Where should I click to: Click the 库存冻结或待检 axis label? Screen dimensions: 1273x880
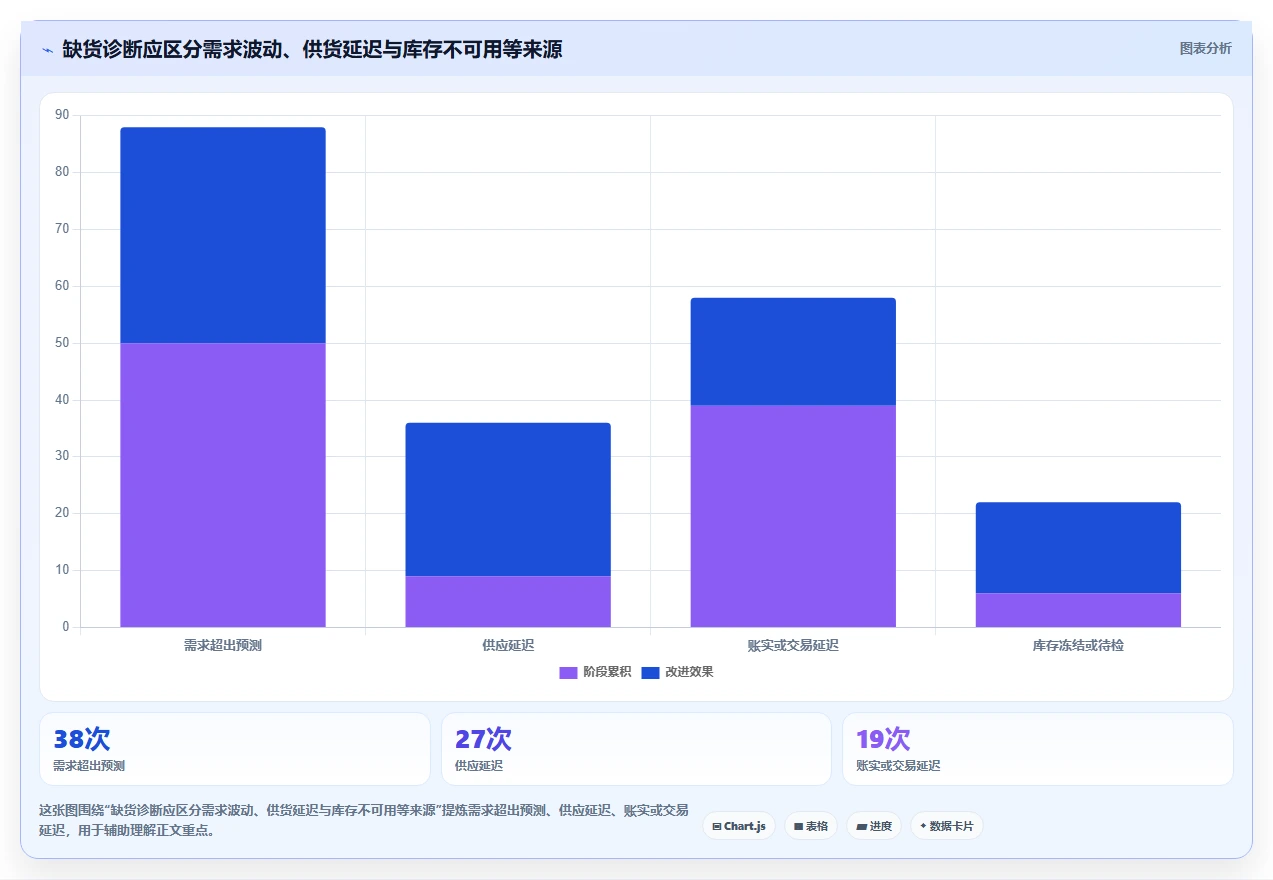1078,646
